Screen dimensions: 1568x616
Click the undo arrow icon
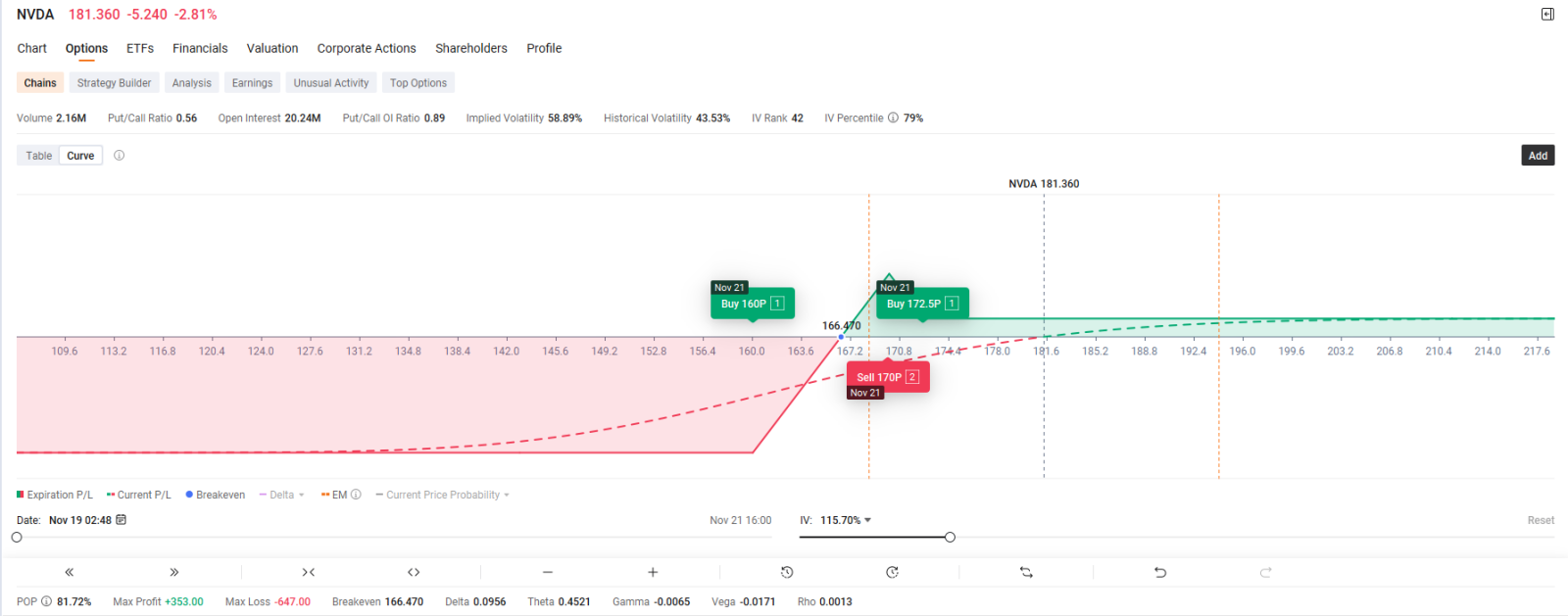click(1160, 572)
